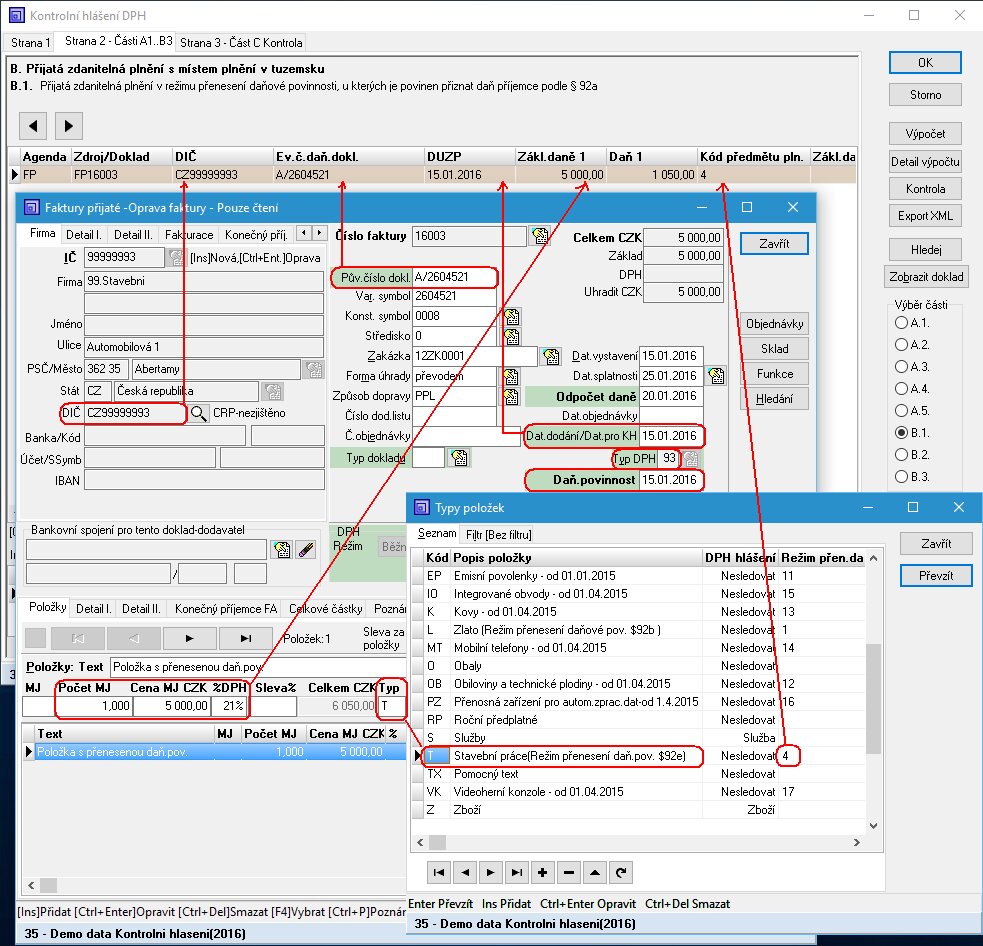Open Filtr [Bez filtru] tab in Typy položek
The width and height of the screenshot is (983, 946).
[x=498, y=535]
